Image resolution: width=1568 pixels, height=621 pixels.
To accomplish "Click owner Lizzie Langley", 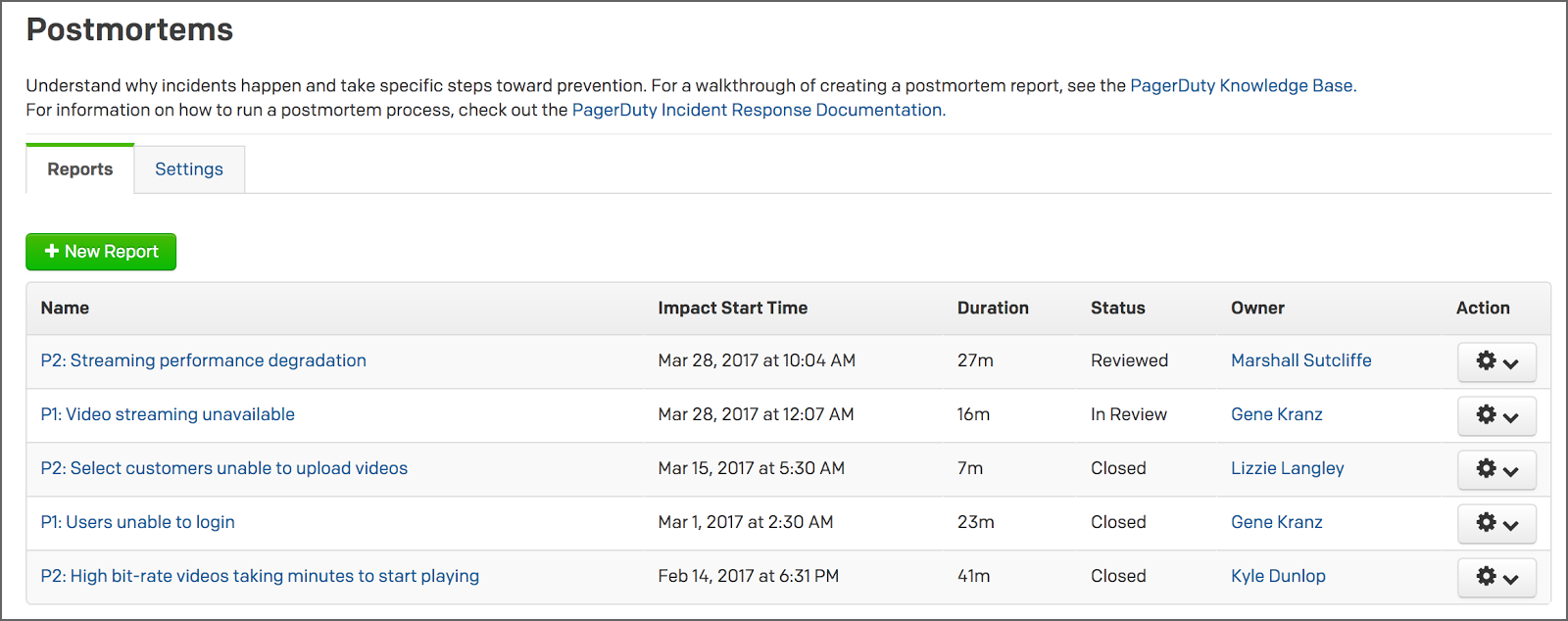I will click(1287, 468).
